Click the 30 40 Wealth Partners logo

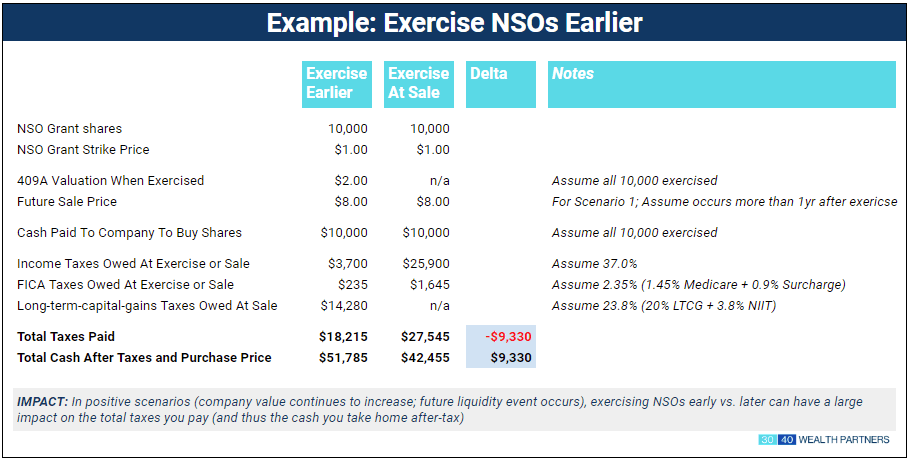click(x=823, y=440)
